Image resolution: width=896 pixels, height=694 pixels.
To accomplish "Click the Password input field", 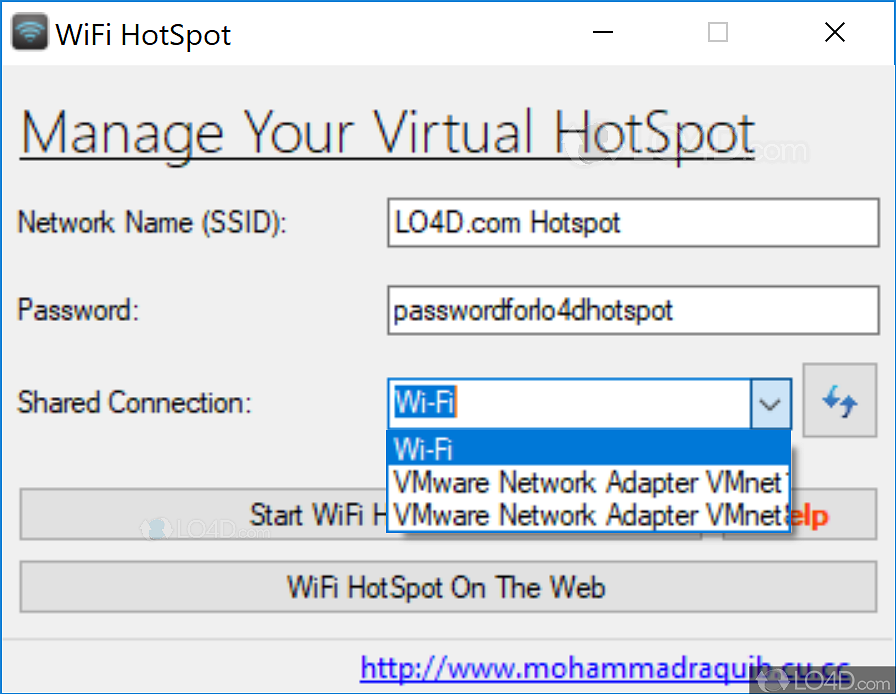I will 633,310.
